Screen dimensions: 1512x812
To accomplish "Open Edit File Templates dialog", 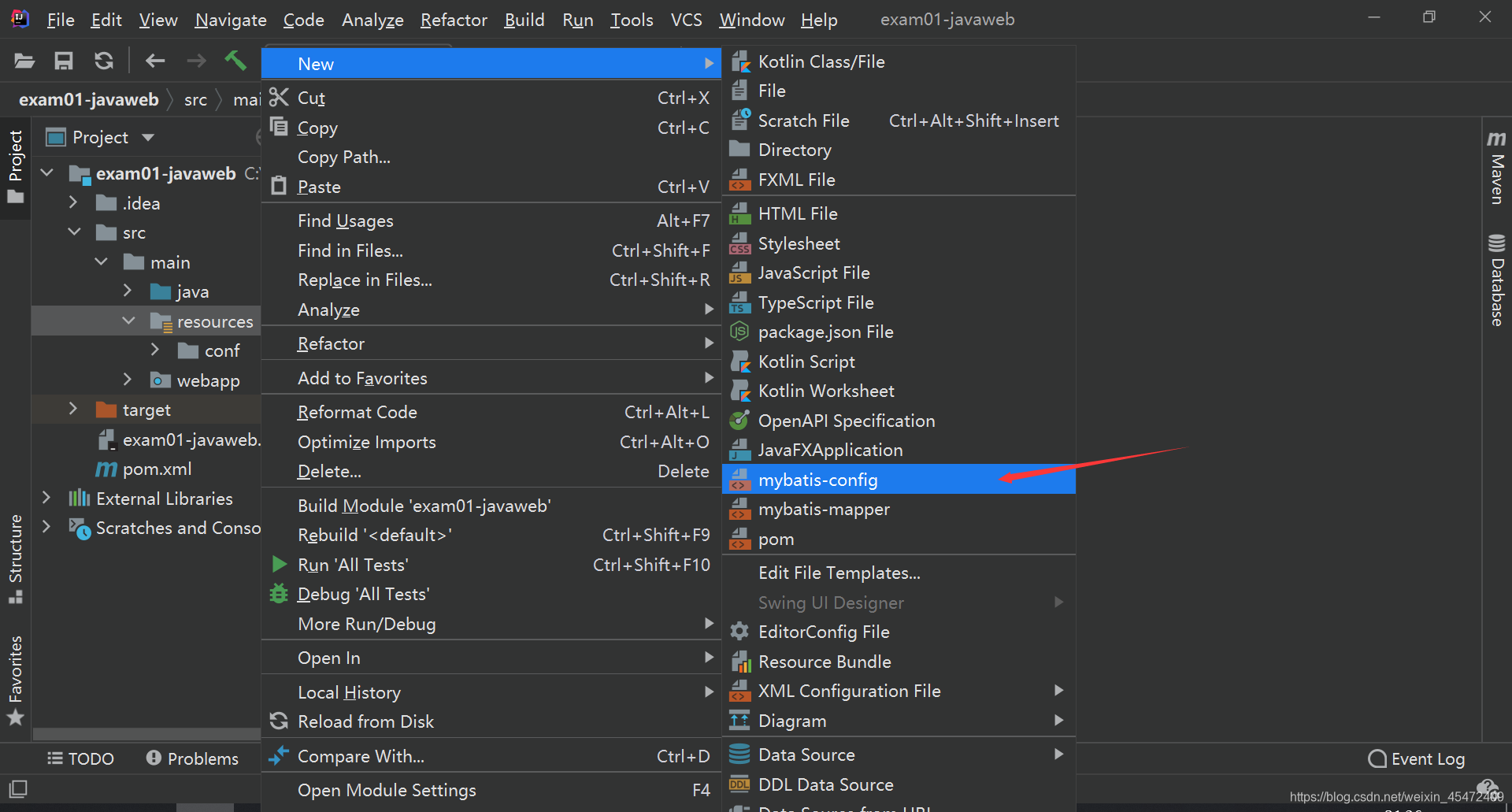I will (899, 573).
